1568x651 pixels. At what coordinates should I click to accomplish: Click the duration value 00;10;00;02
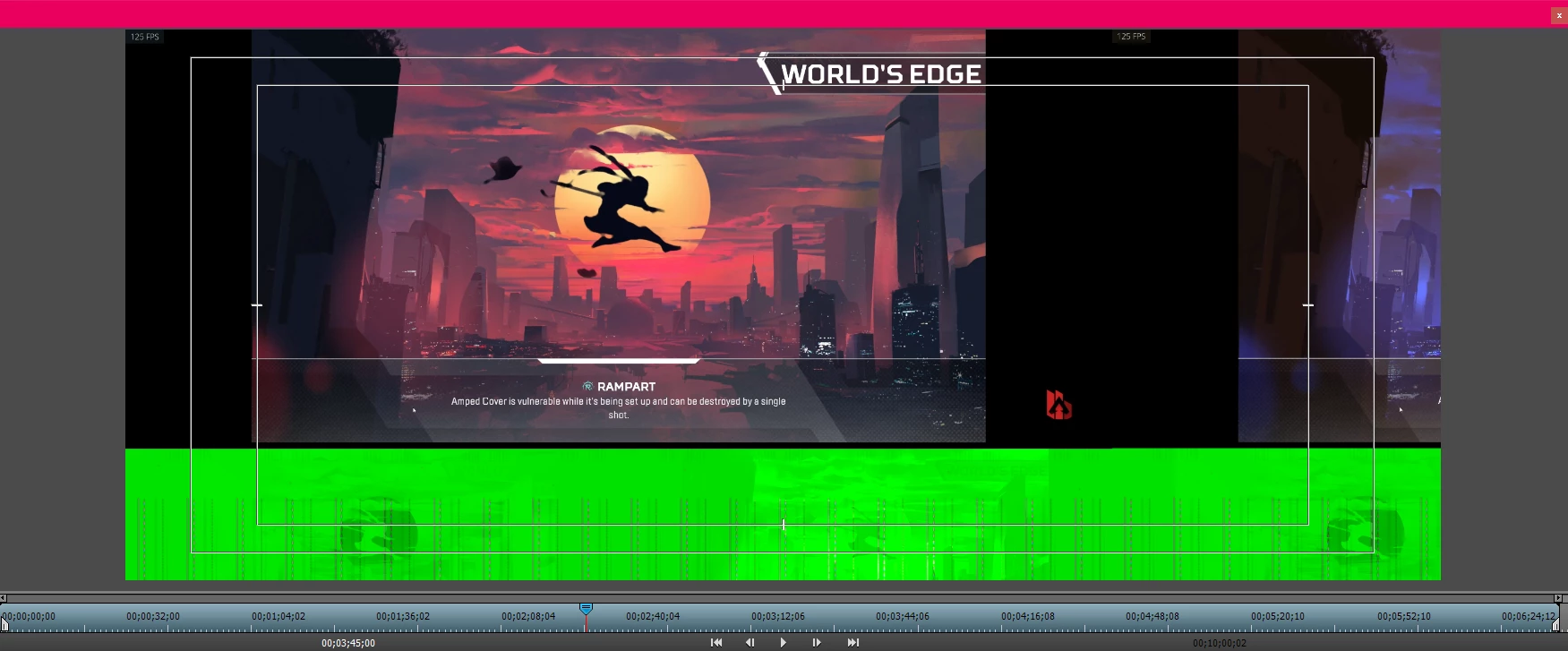(1219, 643)
